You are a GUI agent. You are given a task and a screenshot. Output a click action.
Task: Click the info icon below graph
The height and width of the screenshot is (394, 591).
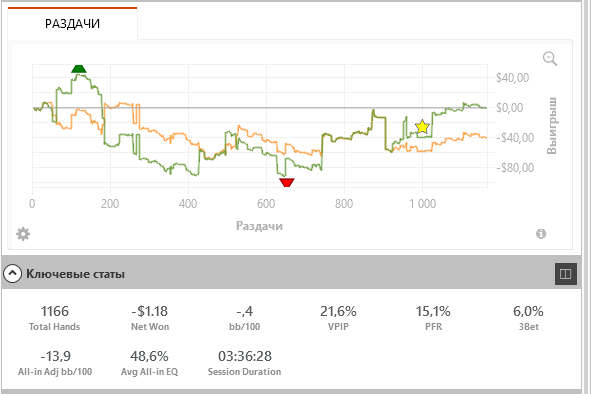coord(541,234)
